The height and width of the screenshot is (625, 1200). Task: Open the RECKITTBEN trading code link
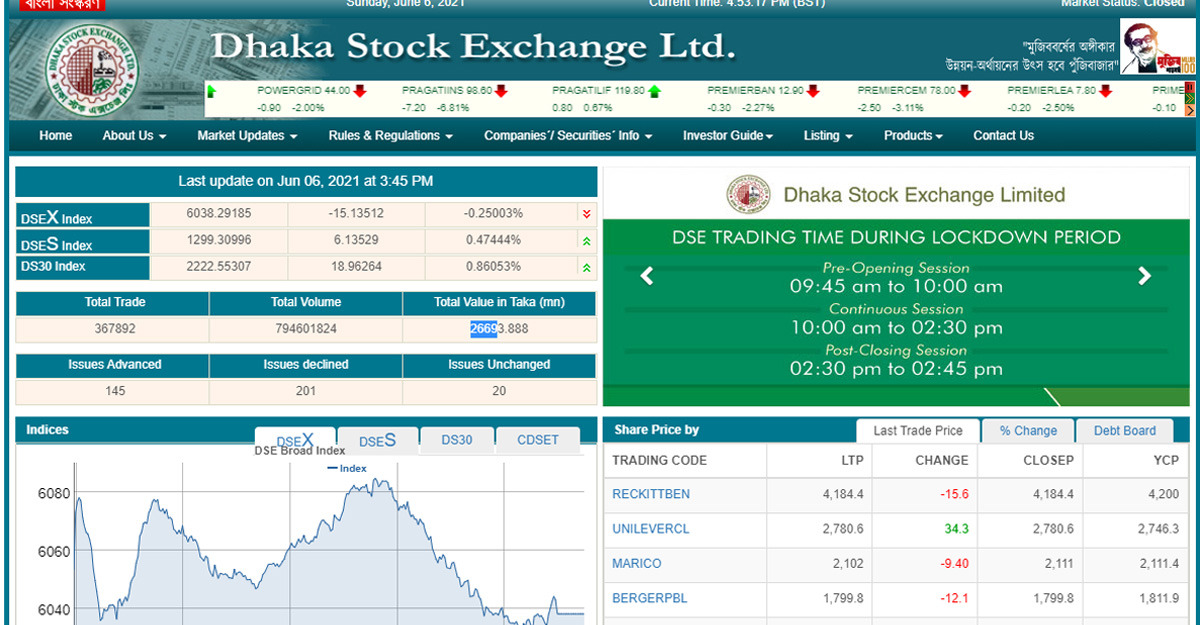click(651, 494)
